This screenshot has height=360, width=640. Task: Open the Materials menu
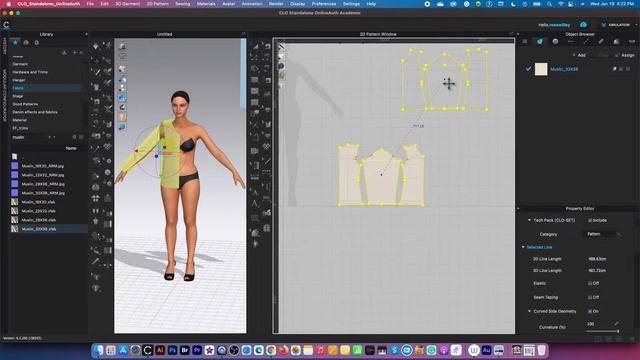point(206,4)
